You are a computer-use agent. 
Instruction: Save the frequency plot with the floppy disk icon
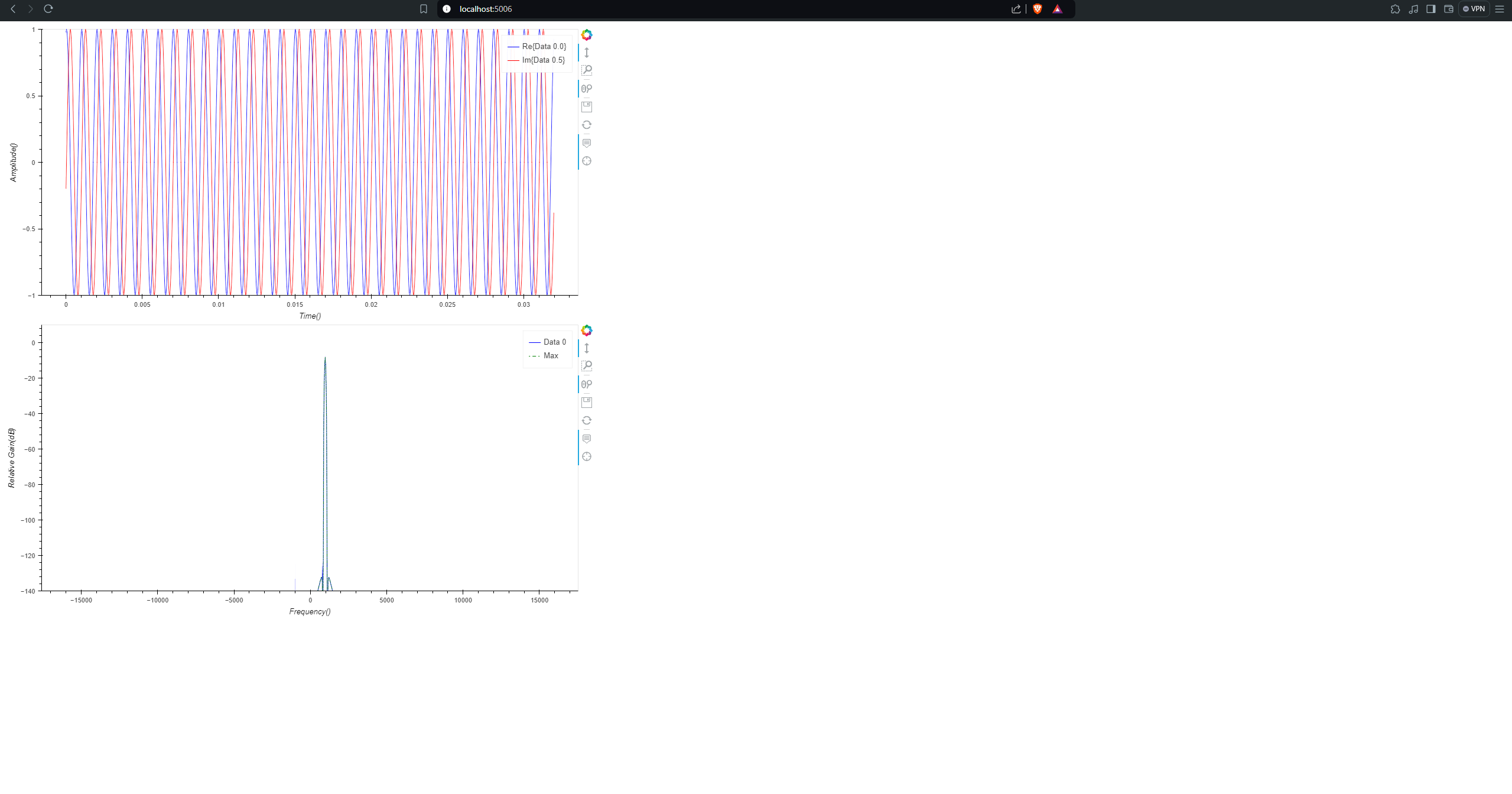pyautogui.click(x=586, y=403)
